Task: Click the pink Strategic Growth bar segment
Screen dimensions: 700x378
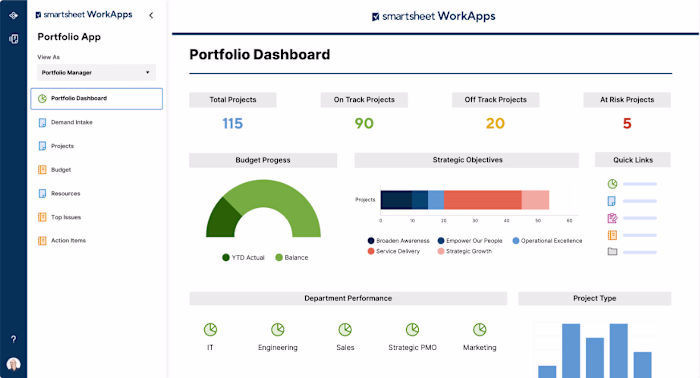Action: 535,200
